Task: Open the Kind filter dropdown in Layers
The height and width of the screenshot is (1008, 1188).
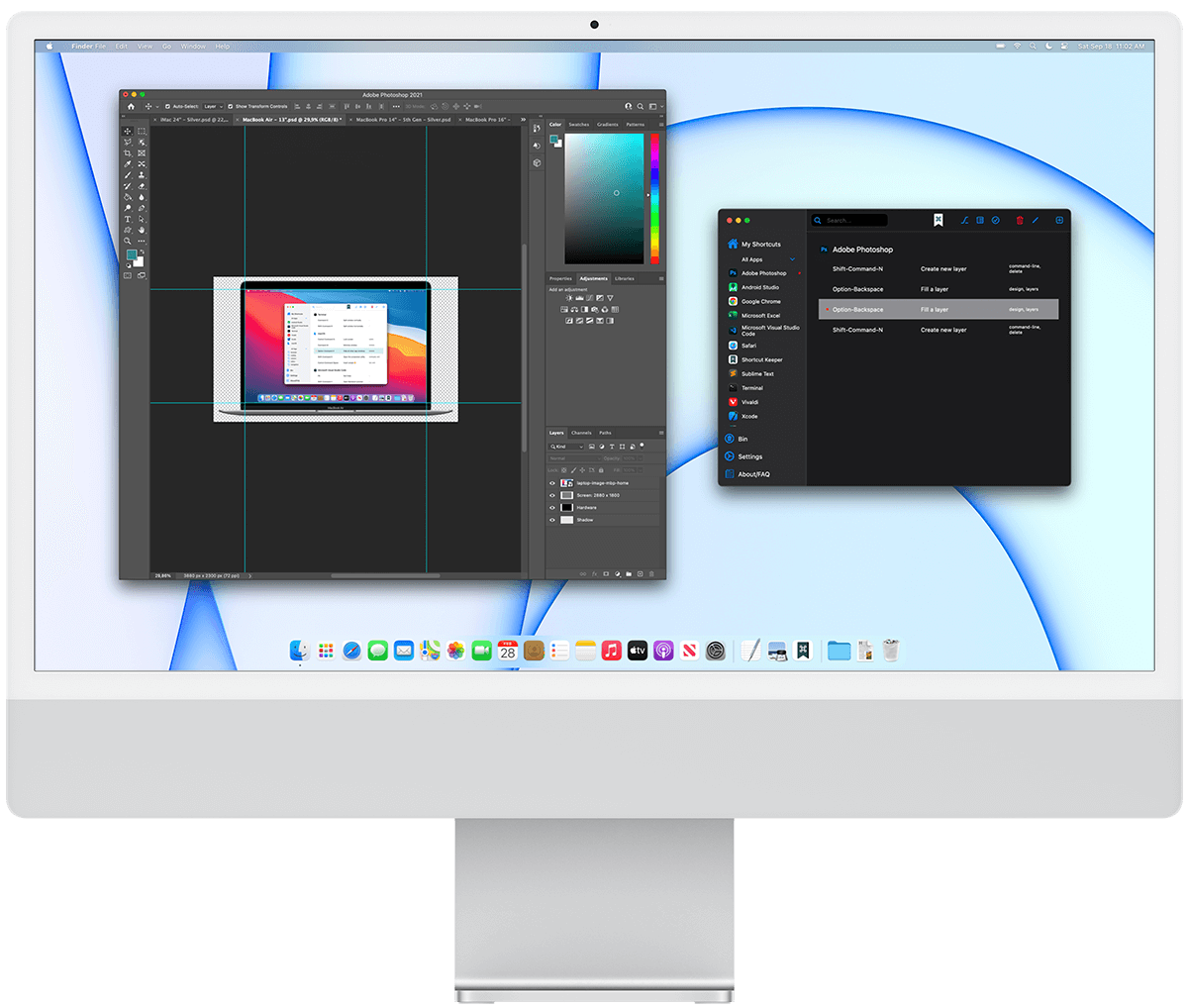Action: (566, 447)
